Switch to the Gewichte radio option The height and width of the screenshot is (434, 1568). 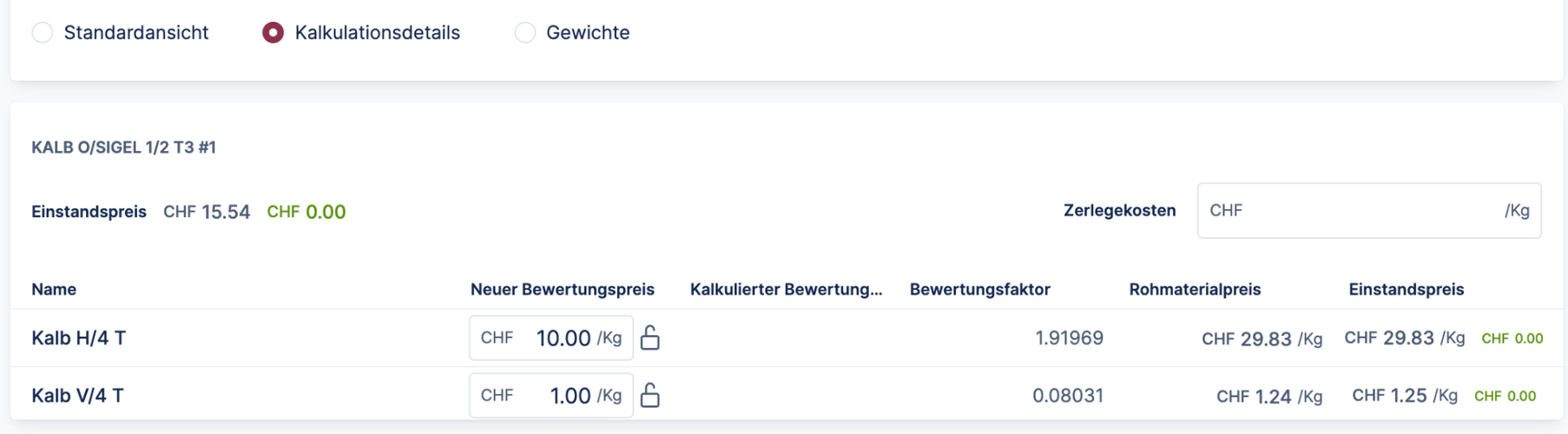coord(525,33)
